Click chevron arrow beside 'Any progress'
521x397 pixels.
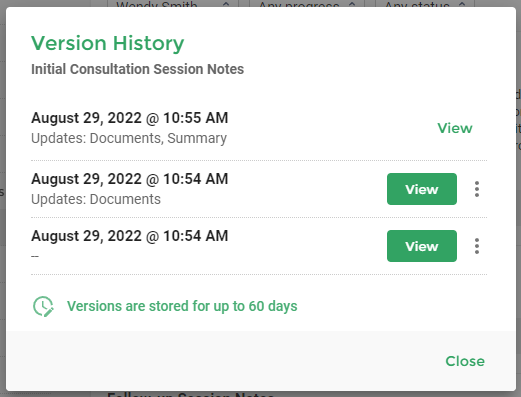pyautogui.click(x=352, y=4)
